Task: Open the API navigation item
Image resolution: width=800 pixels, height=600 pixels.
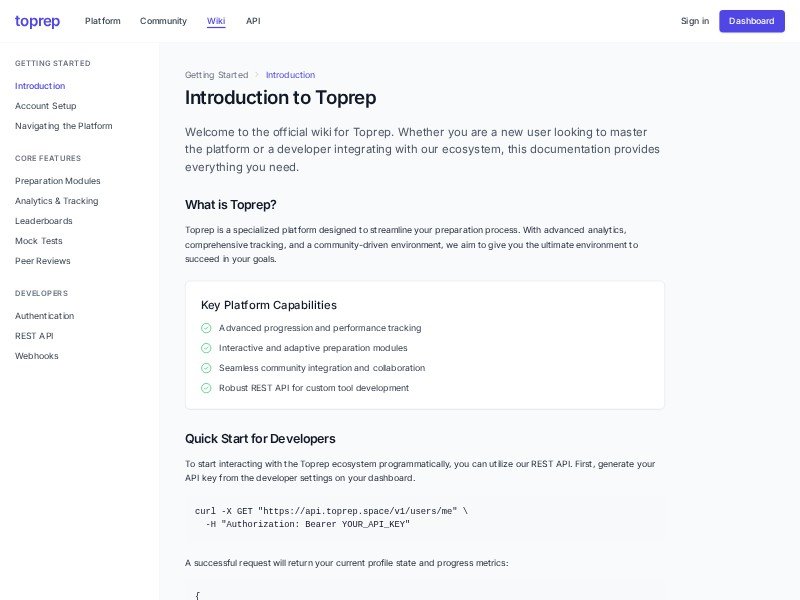Action: (x=253, y=21)
